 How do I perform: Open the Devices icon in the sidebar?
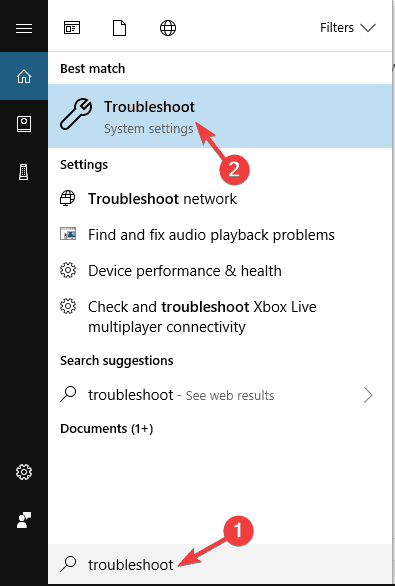pyautogui.click(x=24, y=172)
